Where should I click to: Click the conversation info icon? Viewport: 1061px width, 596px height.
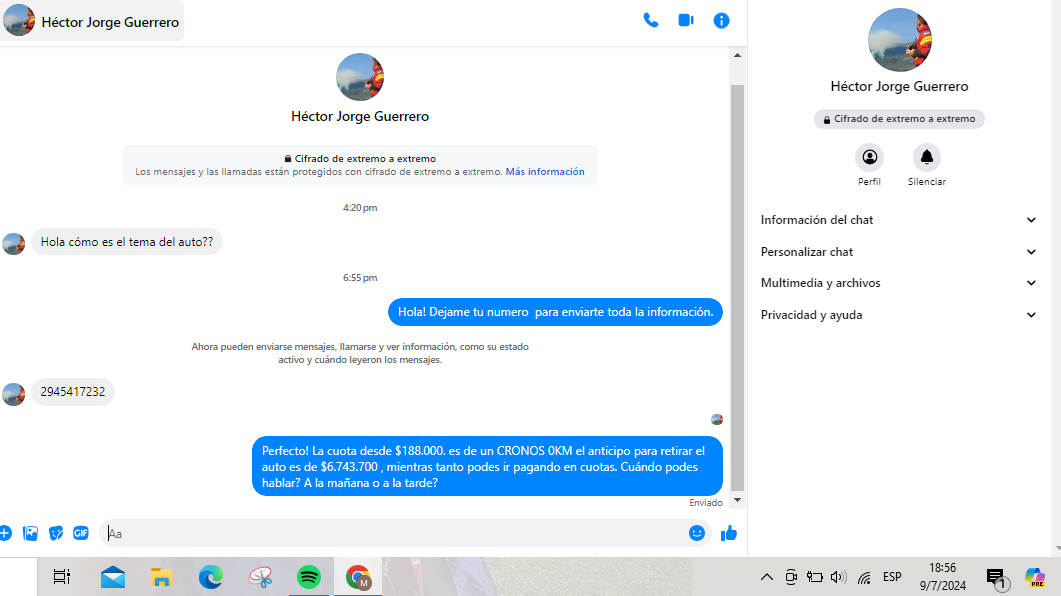[x=721, y=20]
